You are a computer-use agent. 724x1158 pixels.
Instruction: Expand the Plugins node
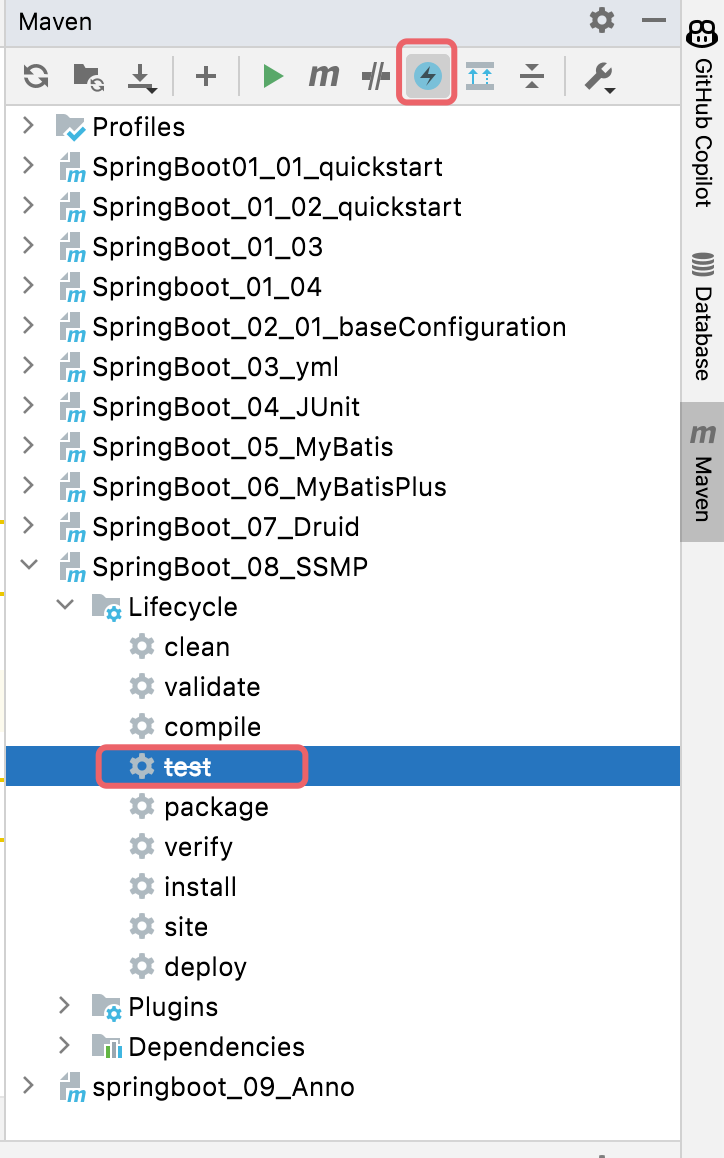point(64,1006)
